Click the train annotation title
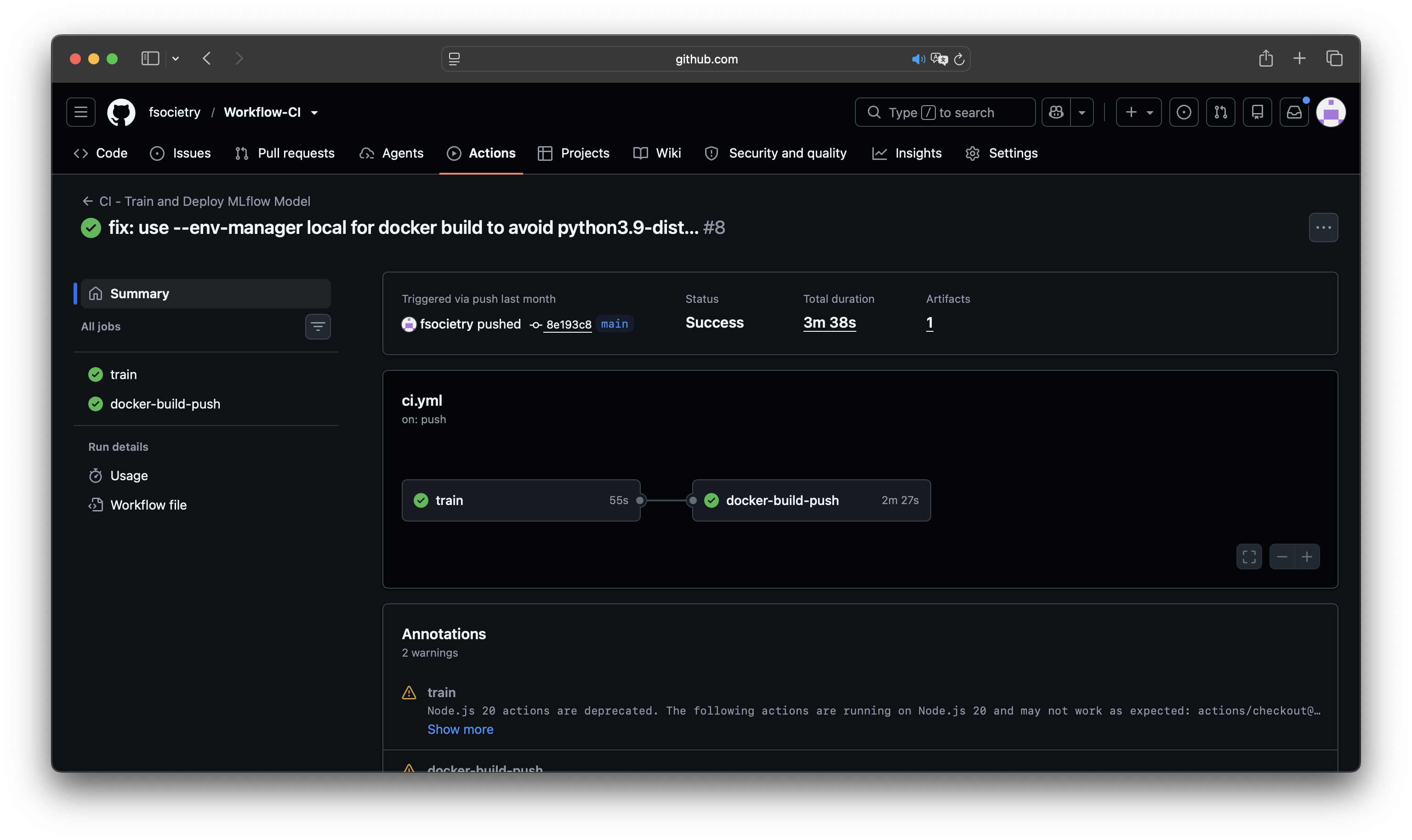This screenshot has width=1412, height=840. click(442, 692)
